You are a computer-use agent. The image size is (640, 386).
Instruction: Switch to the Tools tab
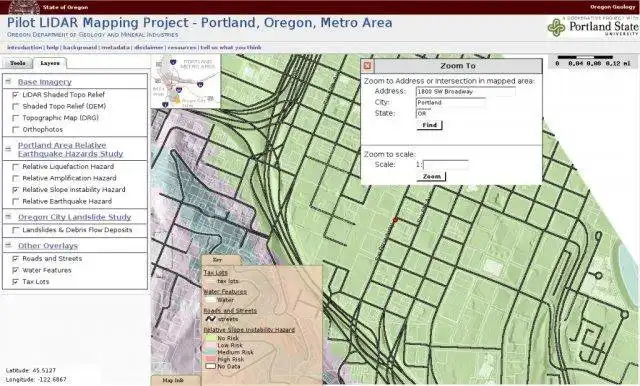(18, 63)
